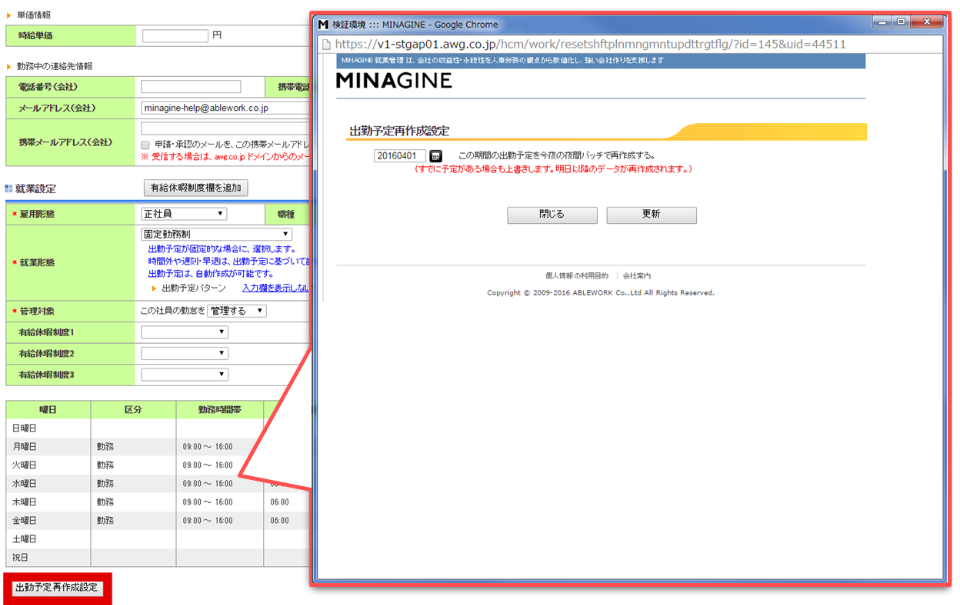Click the company email address field
This screenshot has width=960, height=605.
click(226, 108)
